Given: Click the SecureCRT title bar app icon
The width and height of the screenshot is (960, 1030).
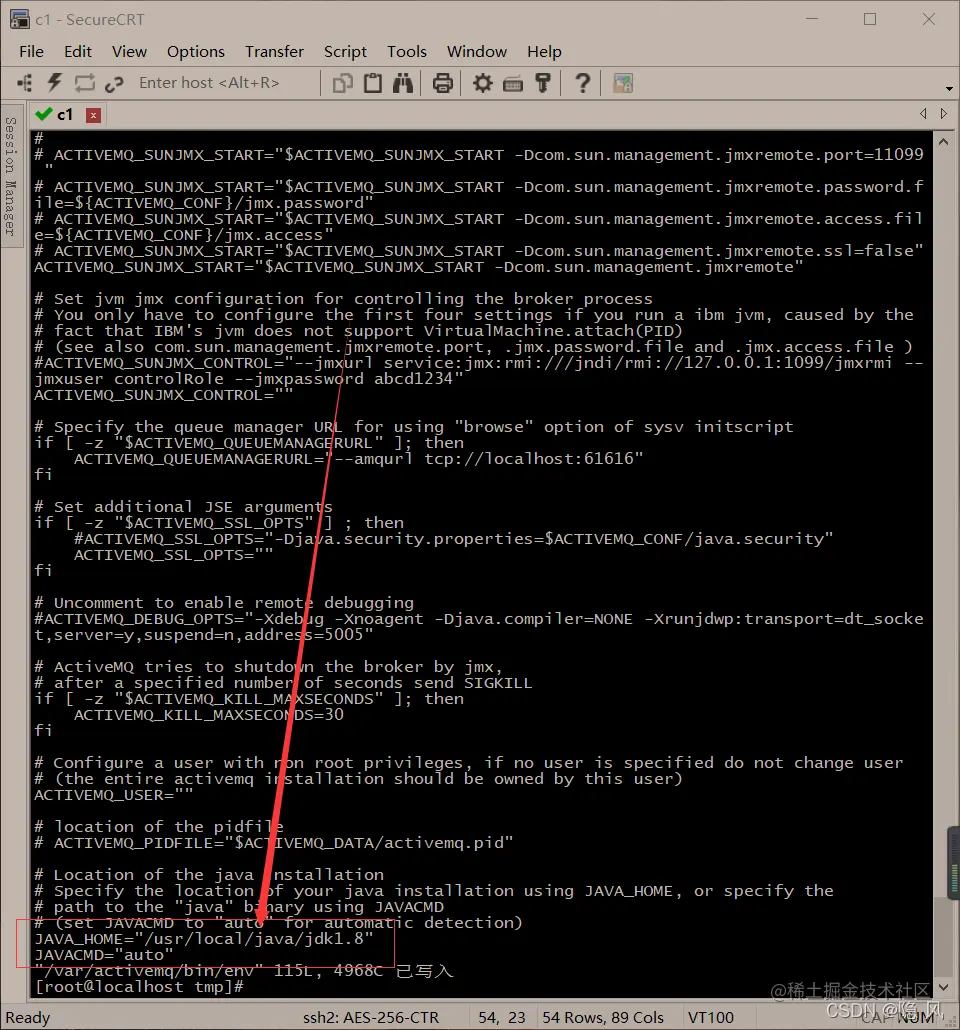Looking at the screenshot, I should click(20, 20).
